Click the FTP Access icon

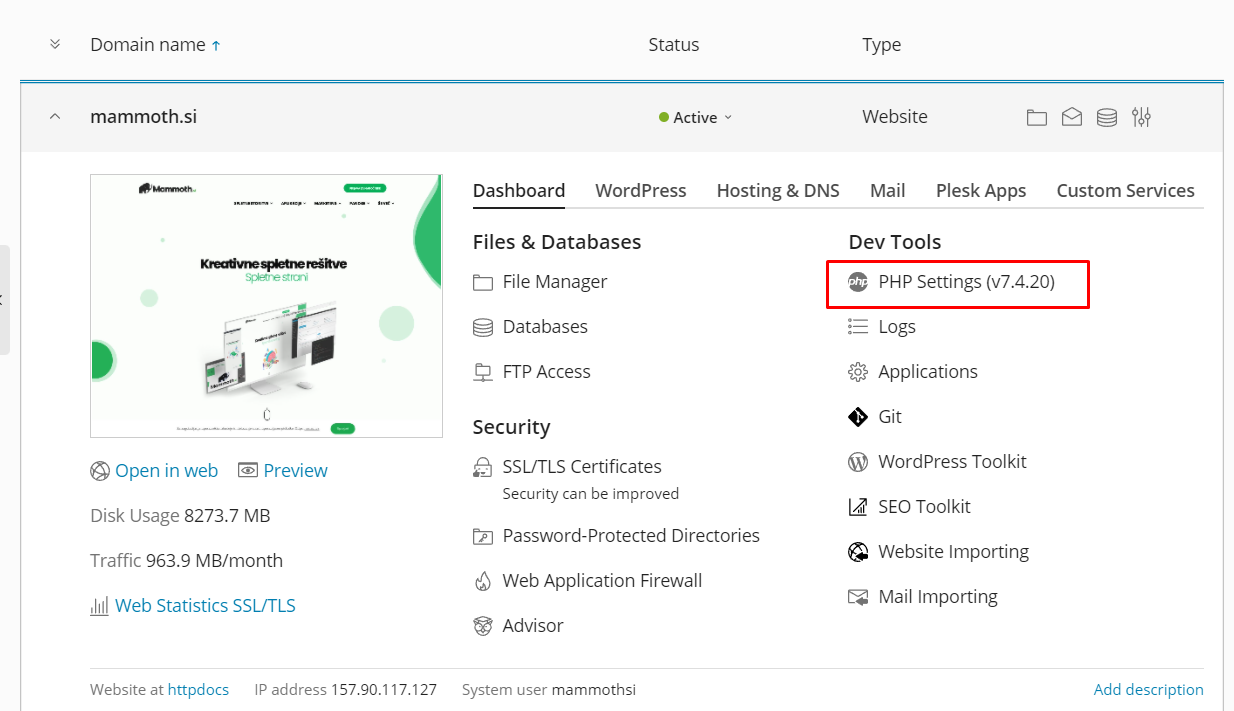point(483,372)
